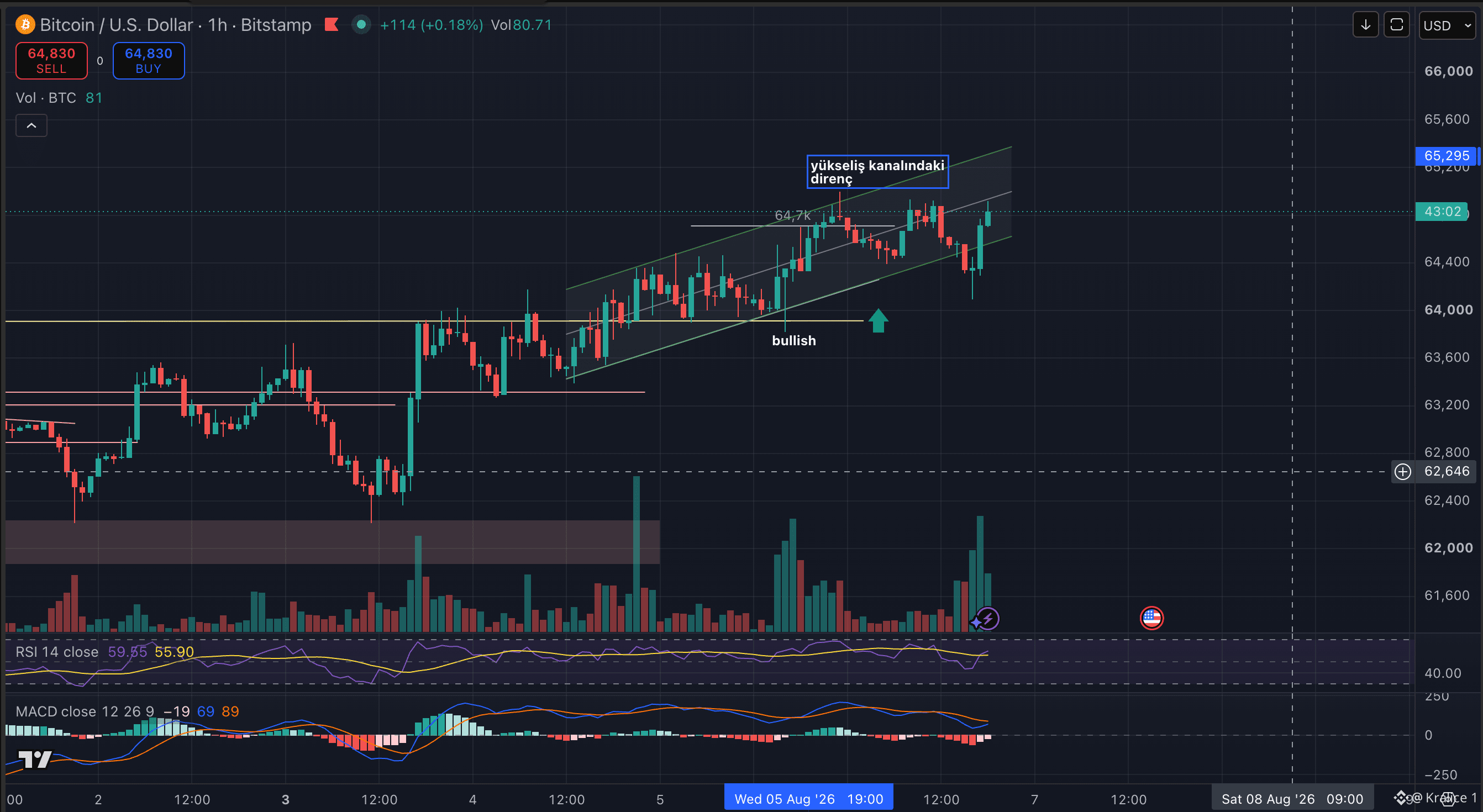Click the red 64,830 SELL button
This screenshot has width=1483, height=812.
point(51,60)
